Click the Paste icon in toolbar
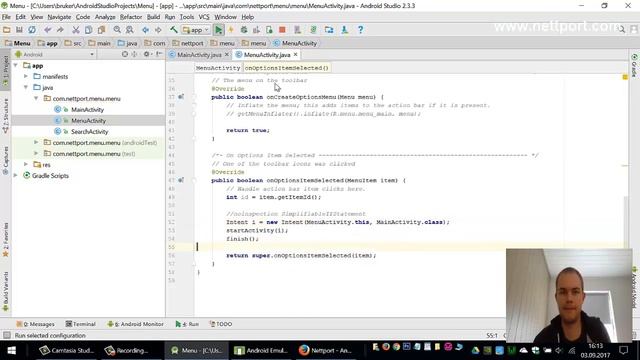This screenshot has width=640, height=360. 101,30
